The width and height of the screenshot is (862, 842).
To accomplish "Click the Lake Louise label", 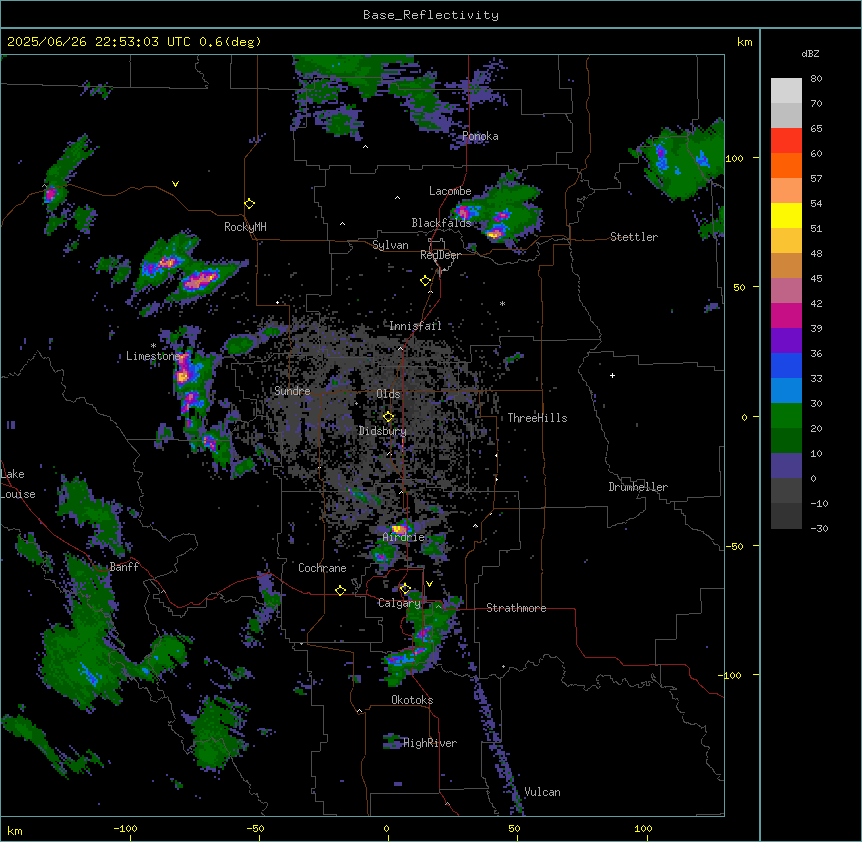I will pyautogui.click(x=16, y=484).
